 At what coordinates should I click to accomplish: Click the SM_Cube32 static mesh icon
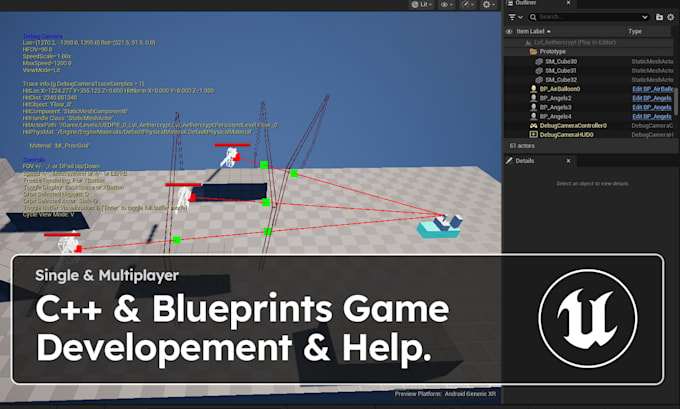click(x=539, y=79)
